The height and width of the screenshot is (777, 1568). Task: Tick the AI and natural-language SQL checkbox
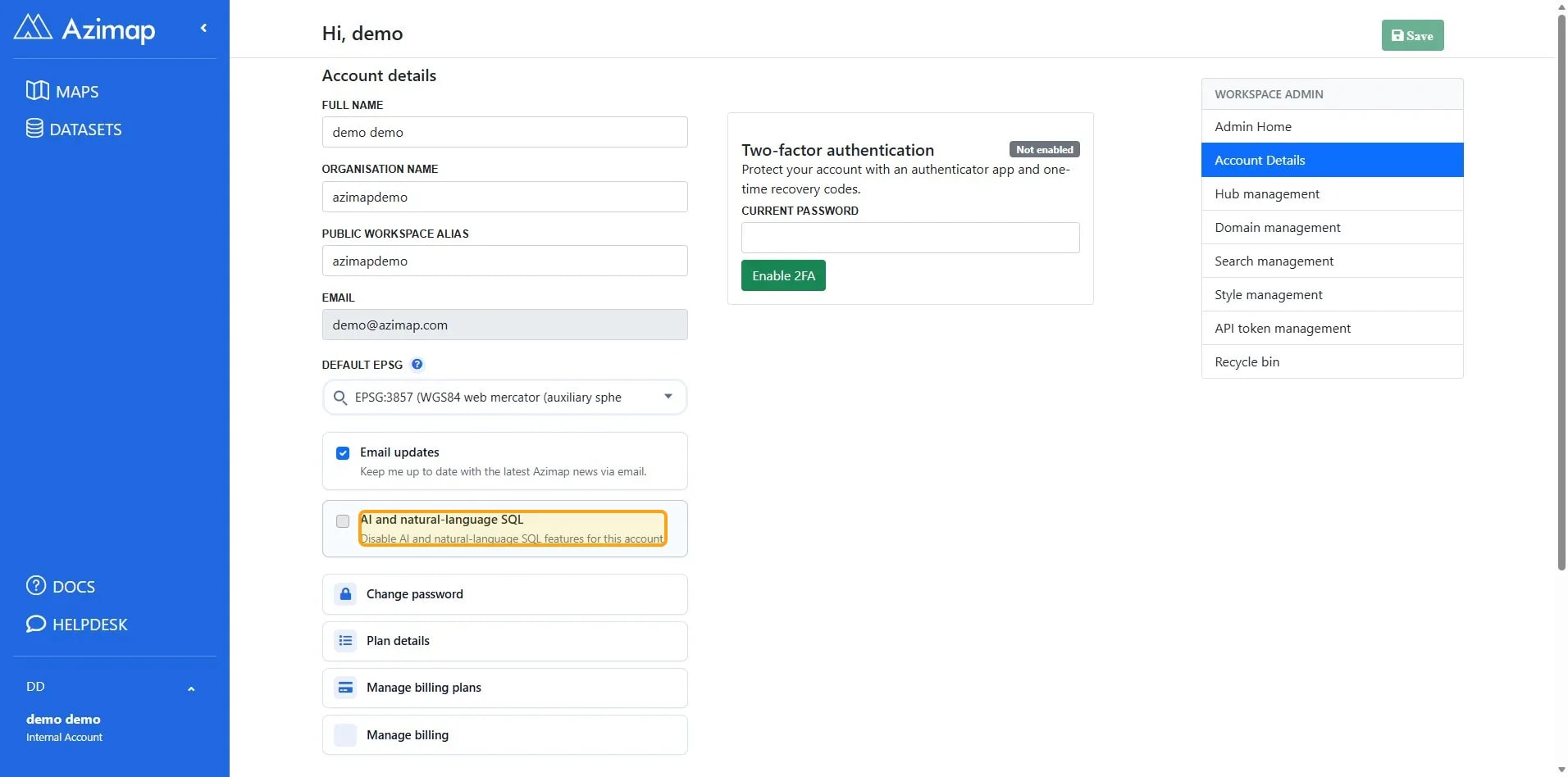pos(343,521)
